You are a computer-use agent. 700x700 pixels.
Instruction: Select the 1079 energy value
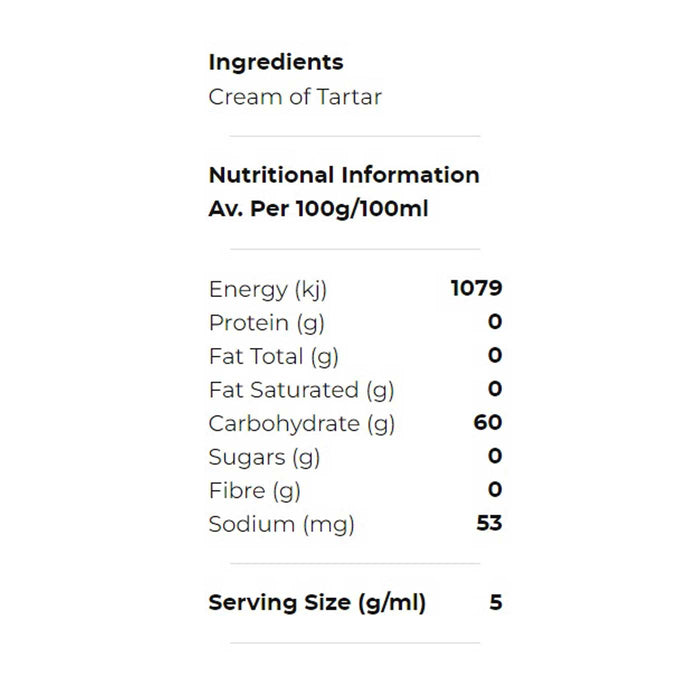tap(476, 289)
